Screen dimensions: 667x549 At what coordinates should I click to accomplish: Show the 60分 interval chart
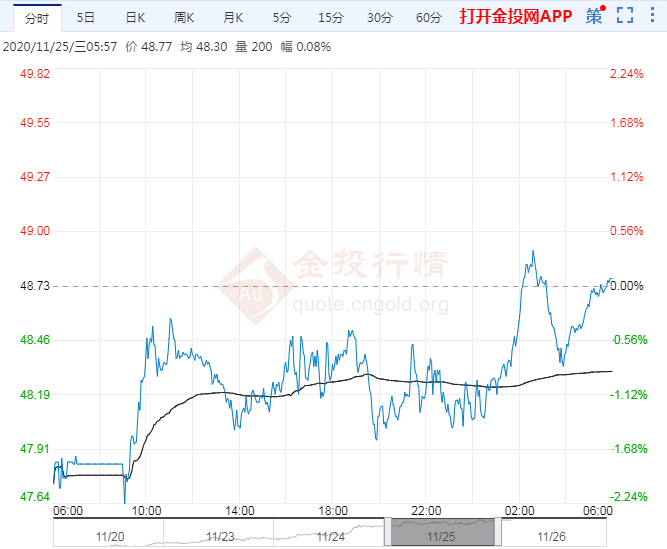(x=429, y=17)
